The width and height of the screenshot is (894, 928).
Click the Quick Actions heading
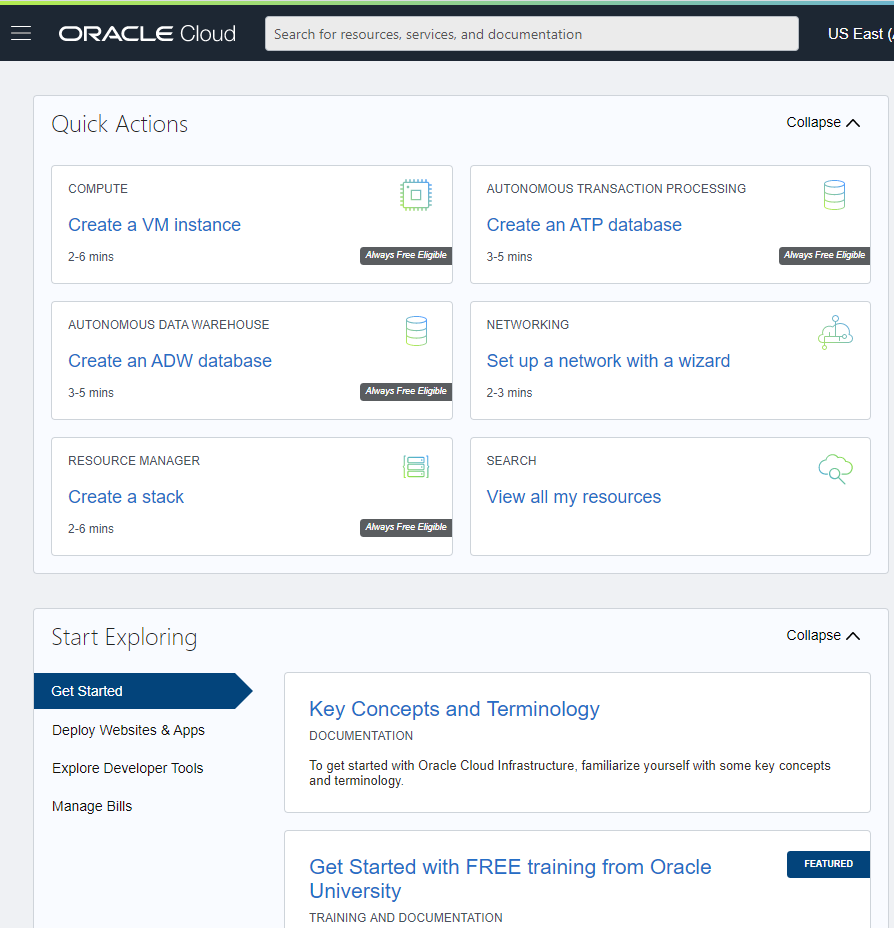pyautogui.click(x=120, y=124)
